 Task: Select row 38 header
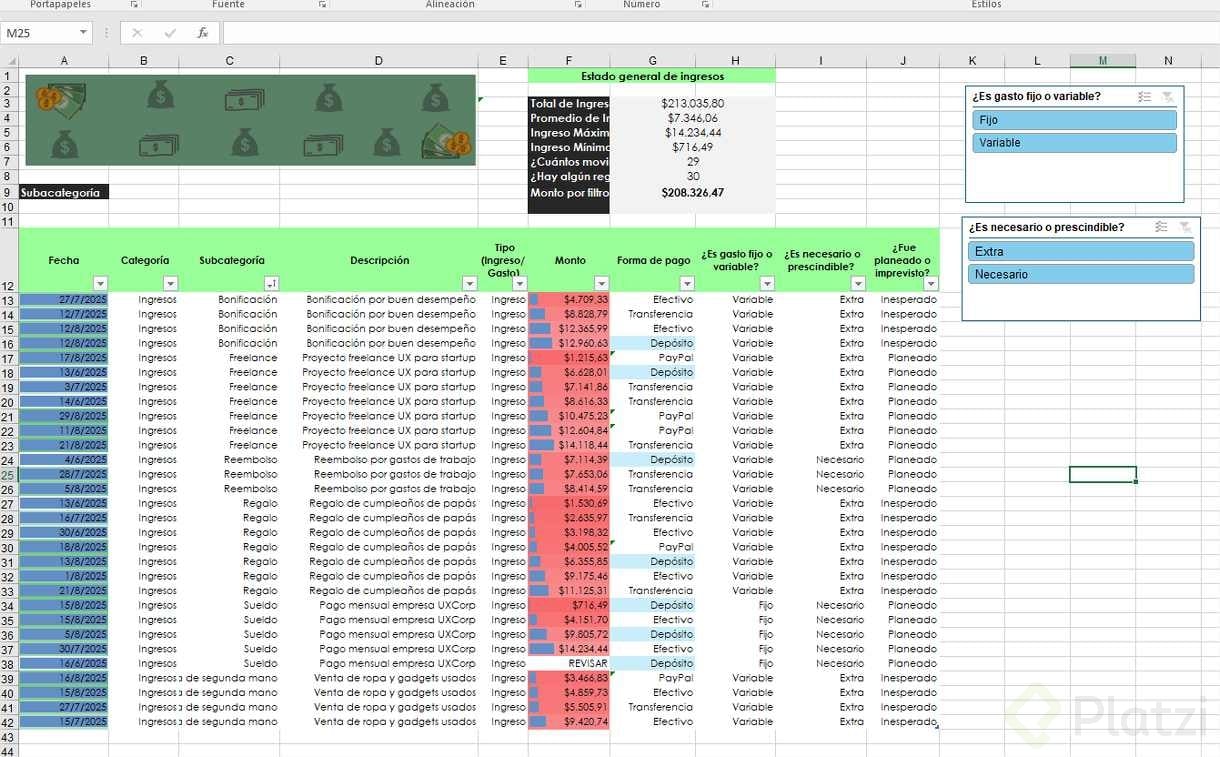[9, 663]
